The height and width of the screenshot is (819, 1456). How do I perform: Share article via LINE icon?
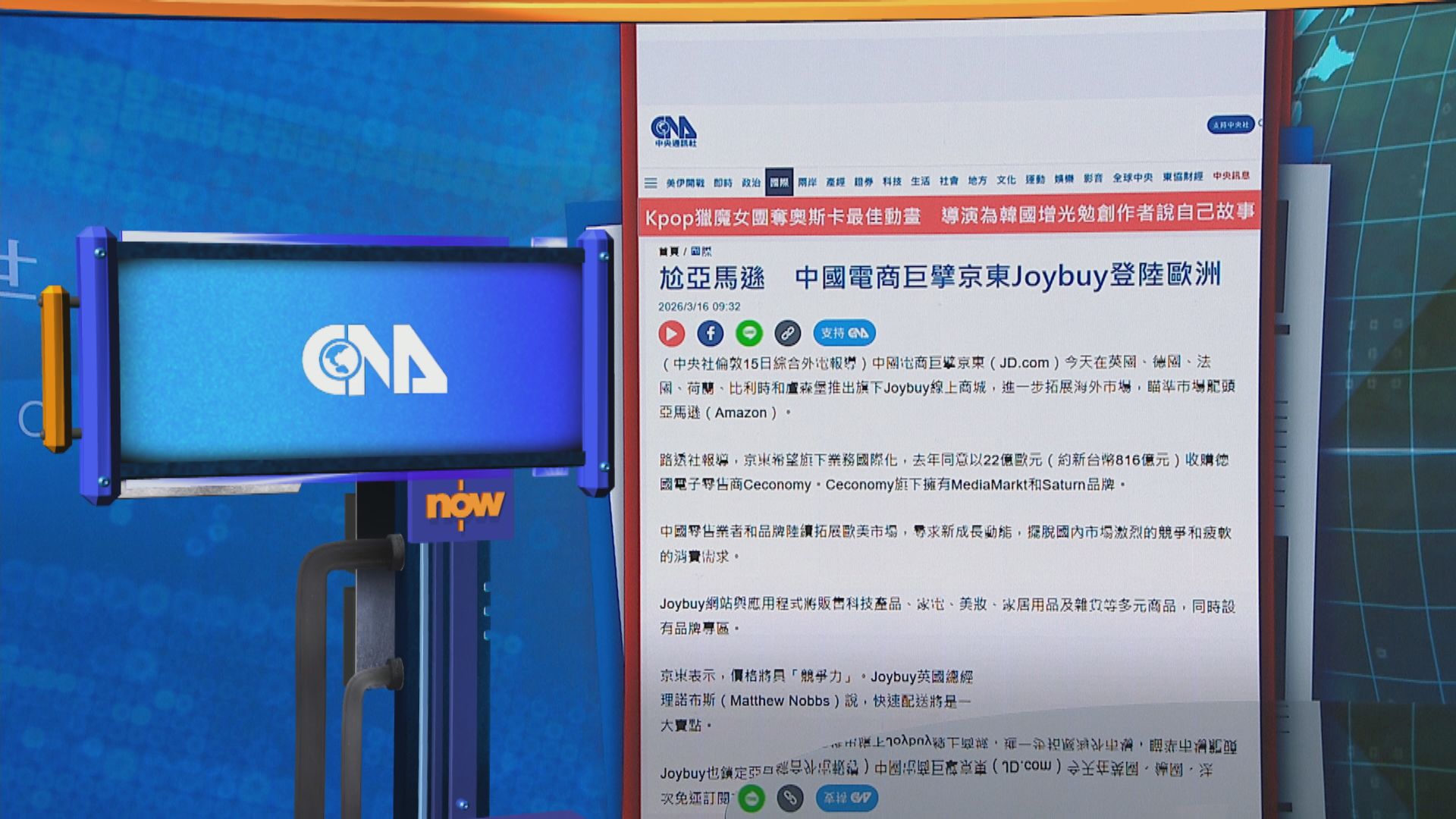click(749, 333)
